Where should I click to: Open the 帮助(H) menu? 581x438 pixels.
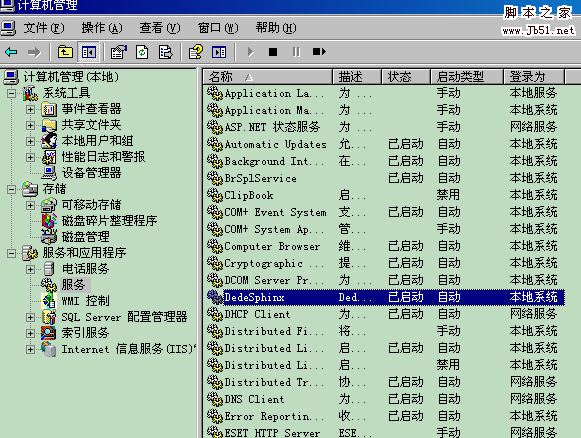[276, 28]
